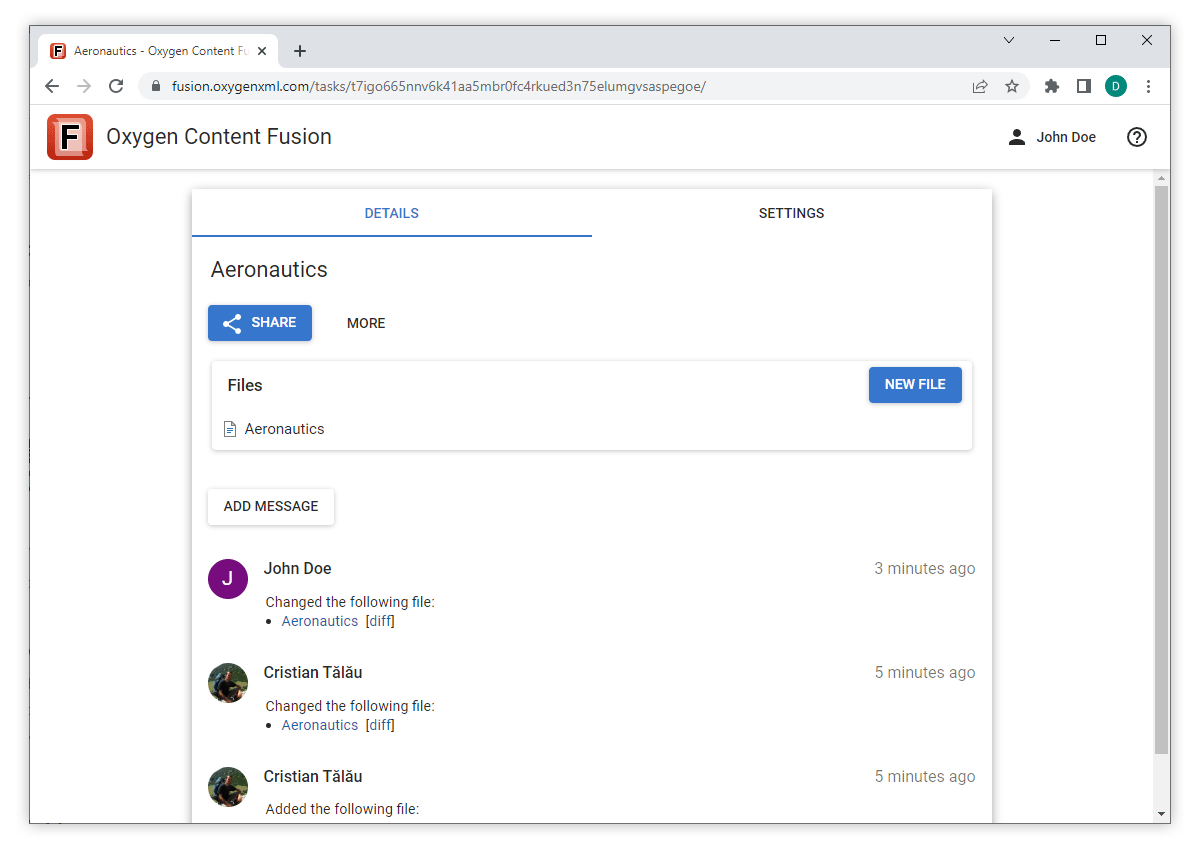This screenshot has height=850, width=1200.
Task: View the diff link in Cristian Tălău's message
Action: 380,725
